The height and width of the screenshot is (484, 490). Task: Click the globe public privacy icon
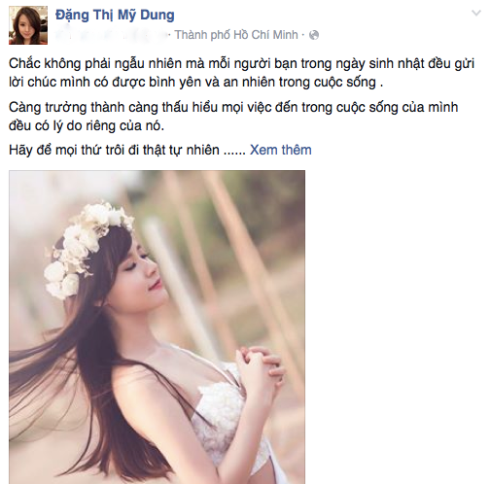click(314, 35)
